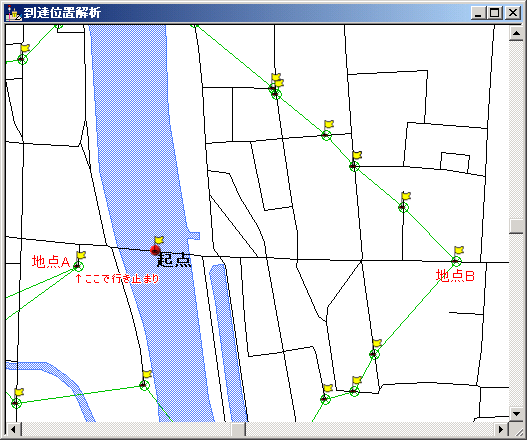
Task: Minimize the 到達位置解析 window
Action: 478,13
